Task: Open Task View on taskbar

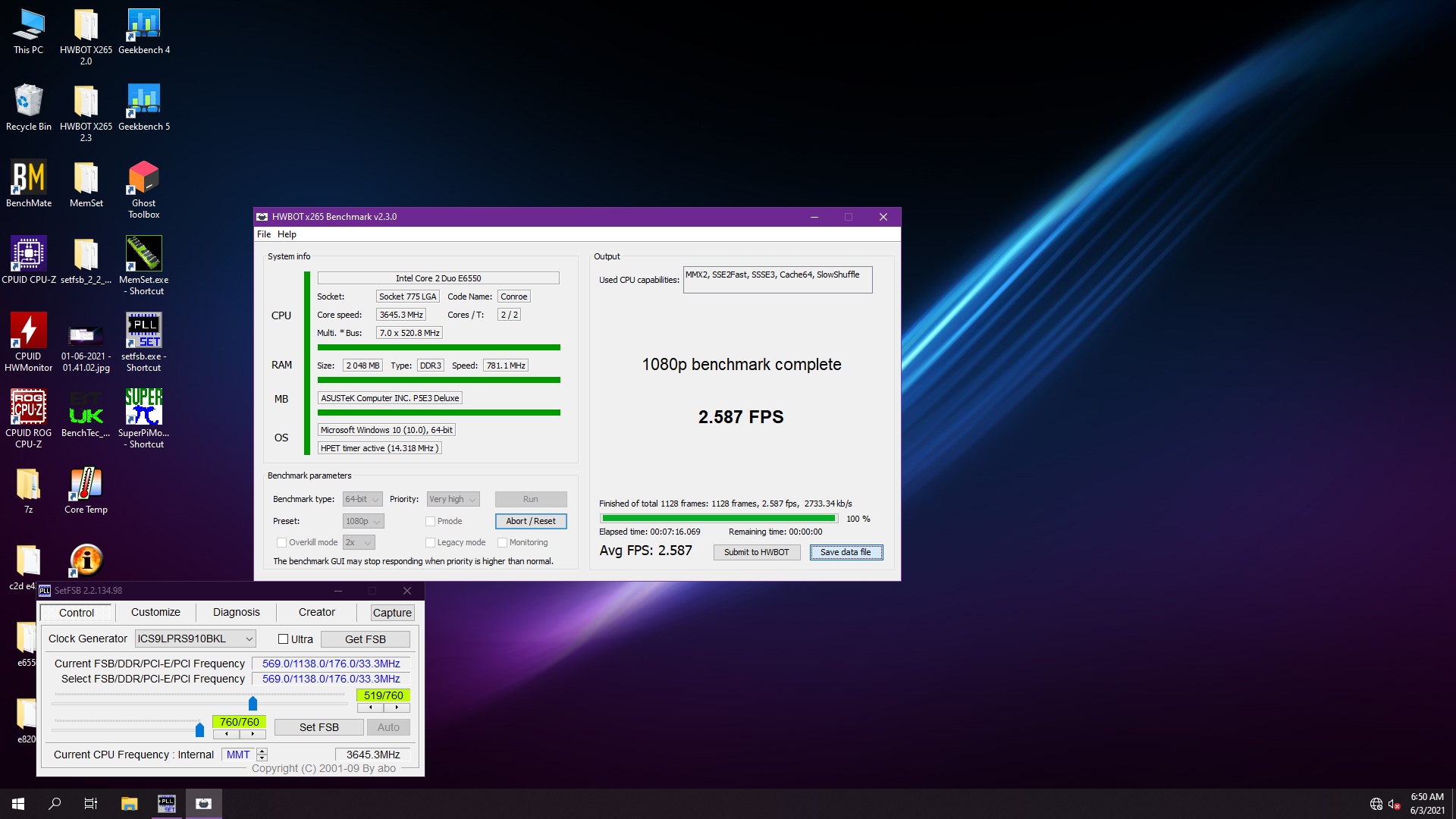Action: coord(91,804)
